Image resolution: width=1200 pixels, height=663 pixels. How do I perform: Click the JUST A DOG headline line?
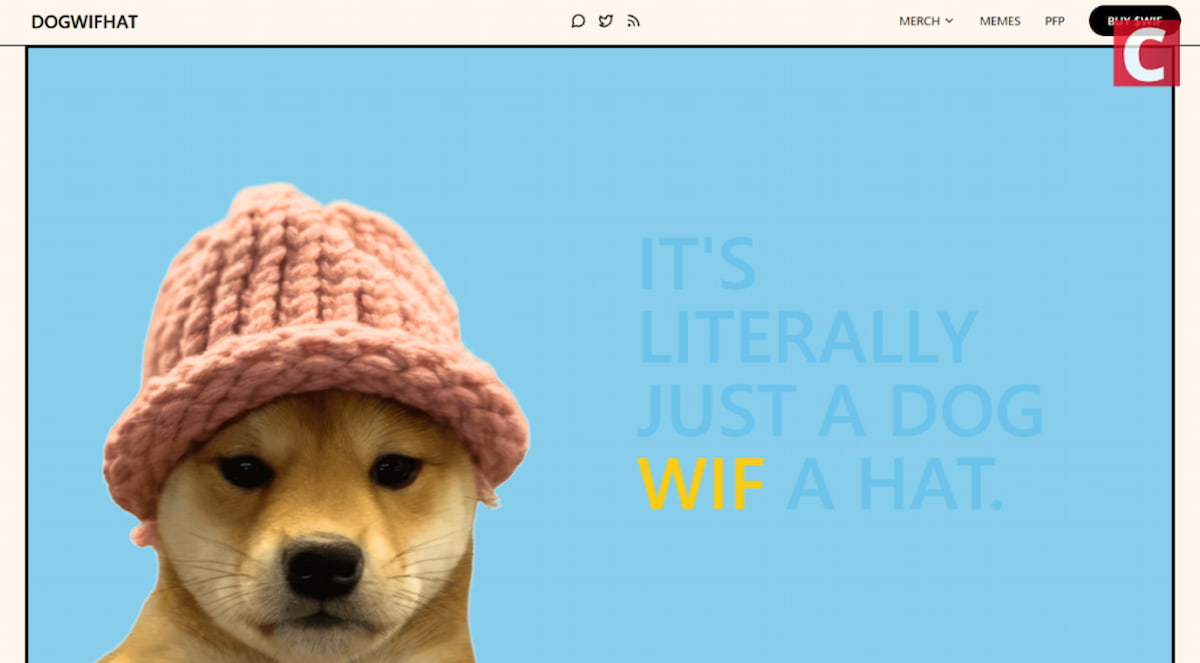(x=840, y=411)
